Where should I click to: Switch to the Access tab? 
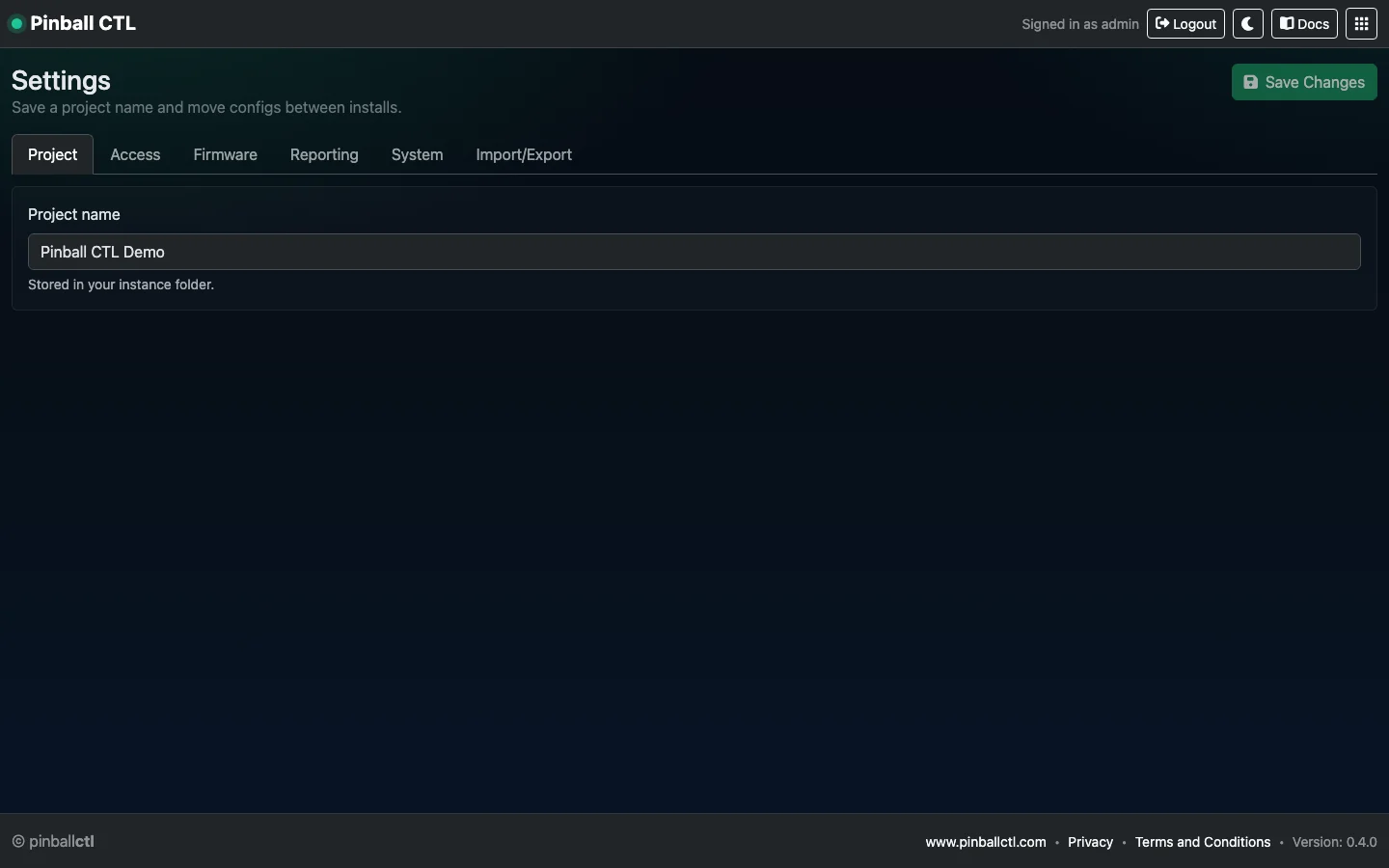click(135, 154)
